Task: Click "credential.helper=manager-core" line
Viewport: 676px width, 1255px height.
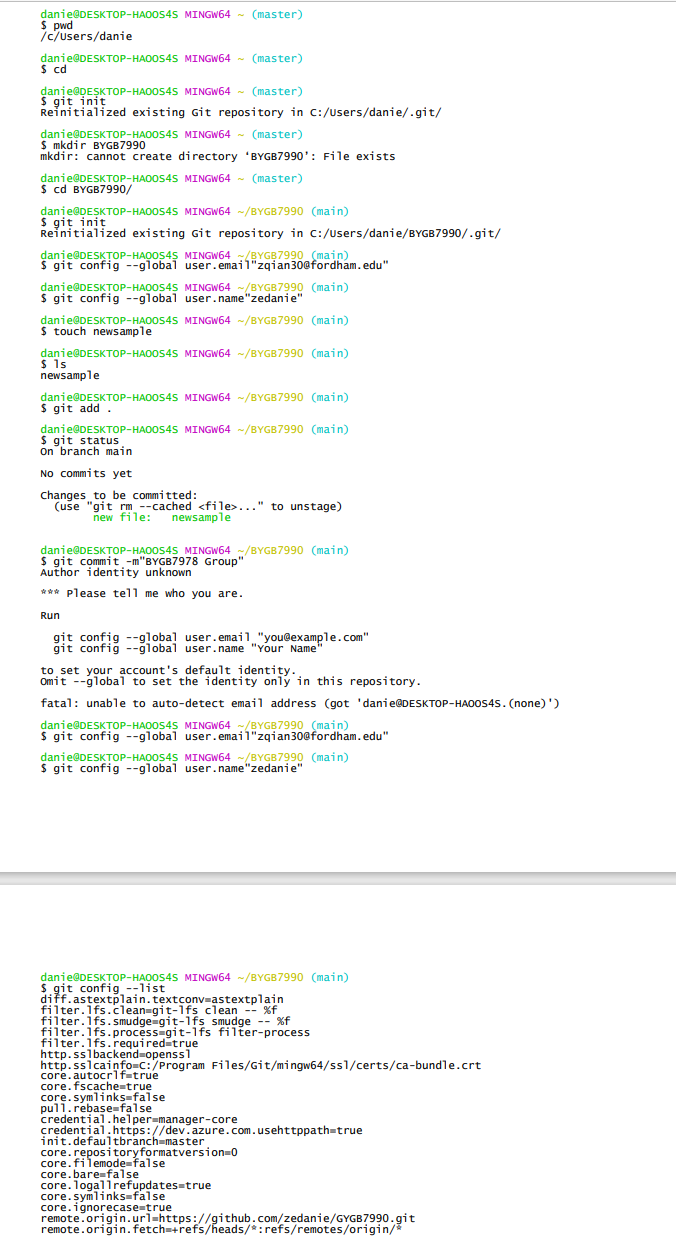Action: (x=139, y=1119)
